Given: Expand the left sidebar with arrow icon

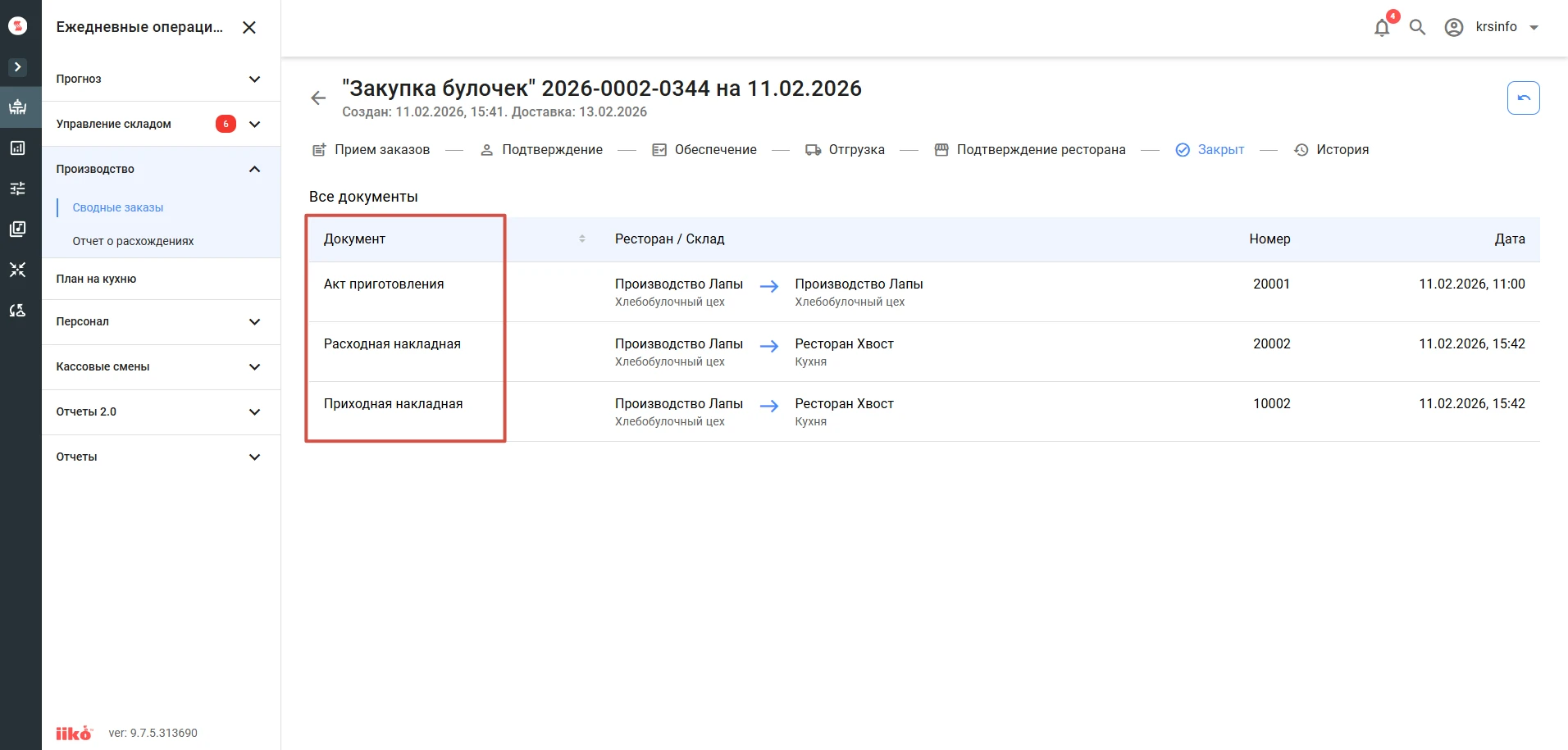Looking at the screenshot, I should (17, 67).
